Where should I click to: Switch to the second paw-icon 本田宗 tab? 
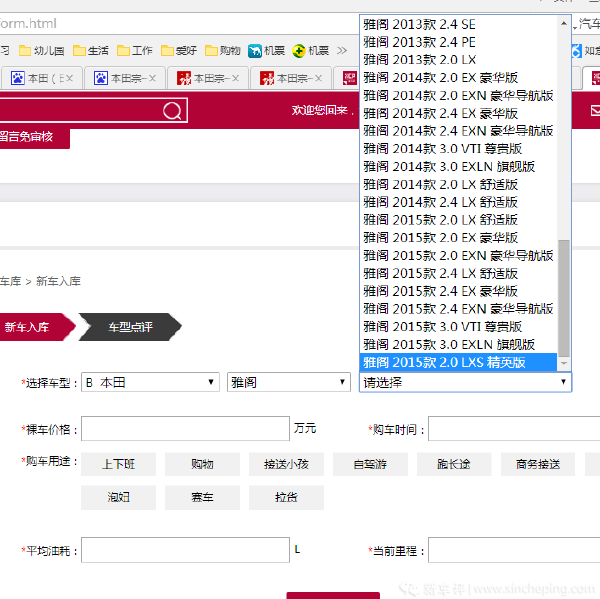[x=125, y=78]
